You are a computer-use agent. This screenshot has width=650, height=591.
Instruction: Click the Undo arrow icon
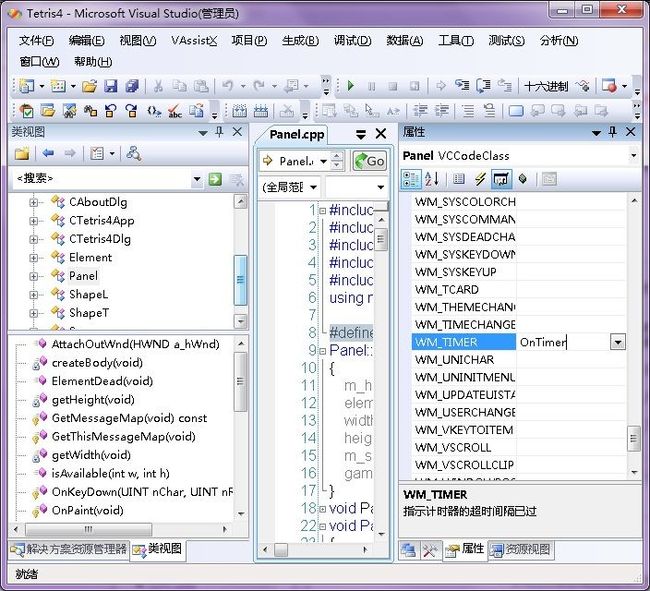coord(227,86)
